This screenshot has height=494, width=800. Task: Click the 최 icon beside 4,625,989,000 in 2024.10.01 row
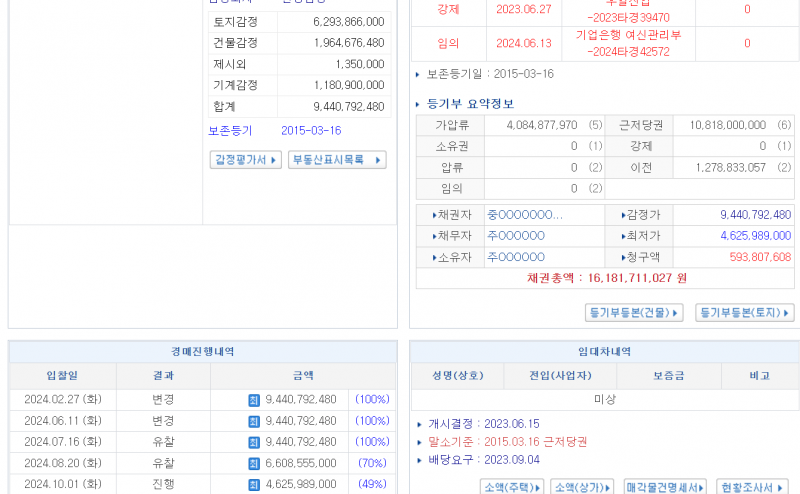coord(254,484)
